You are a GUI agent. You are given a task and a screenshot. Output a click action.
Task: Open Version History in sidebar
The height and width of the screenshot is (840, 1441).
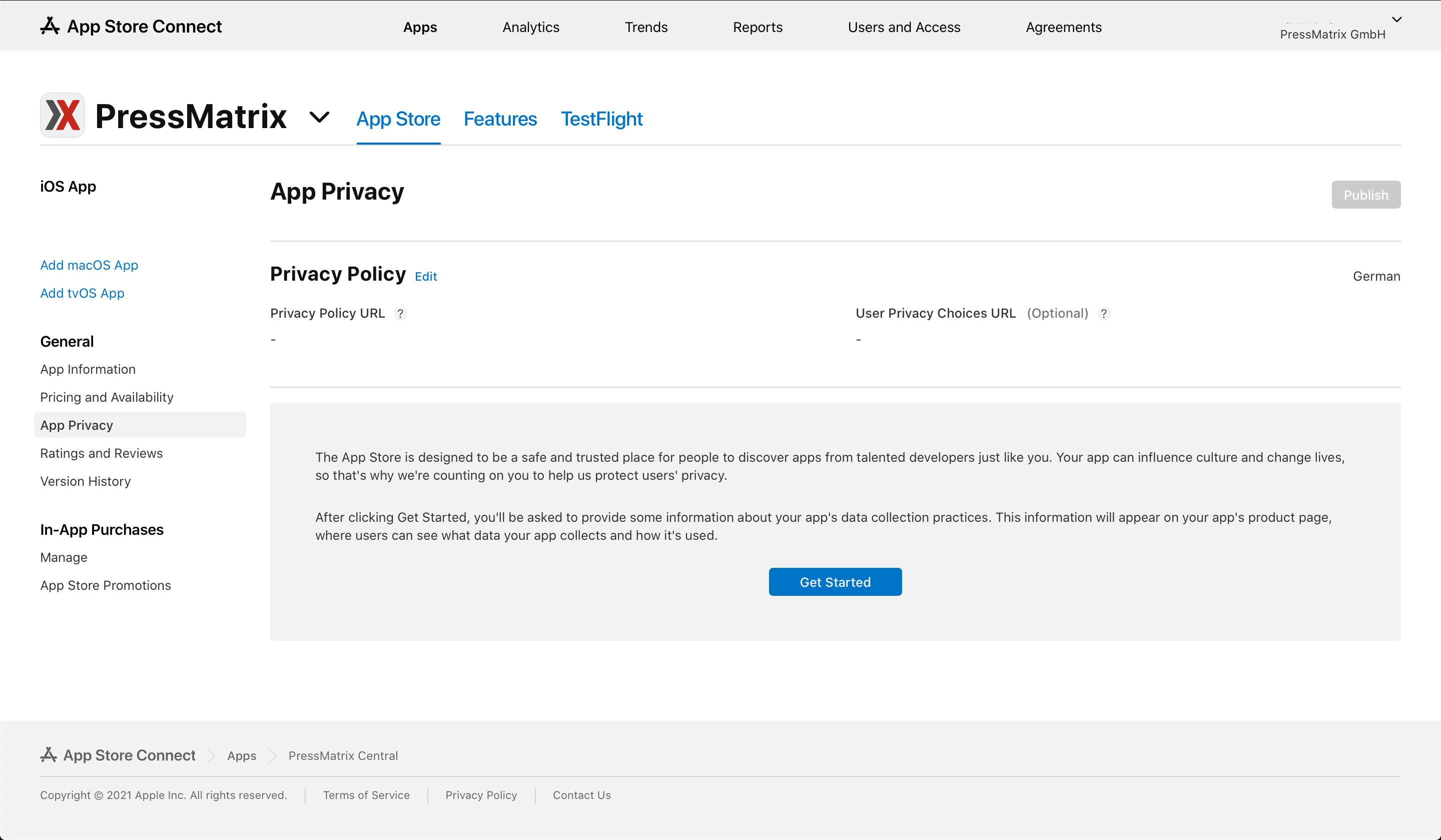click(x=86, y=481)
